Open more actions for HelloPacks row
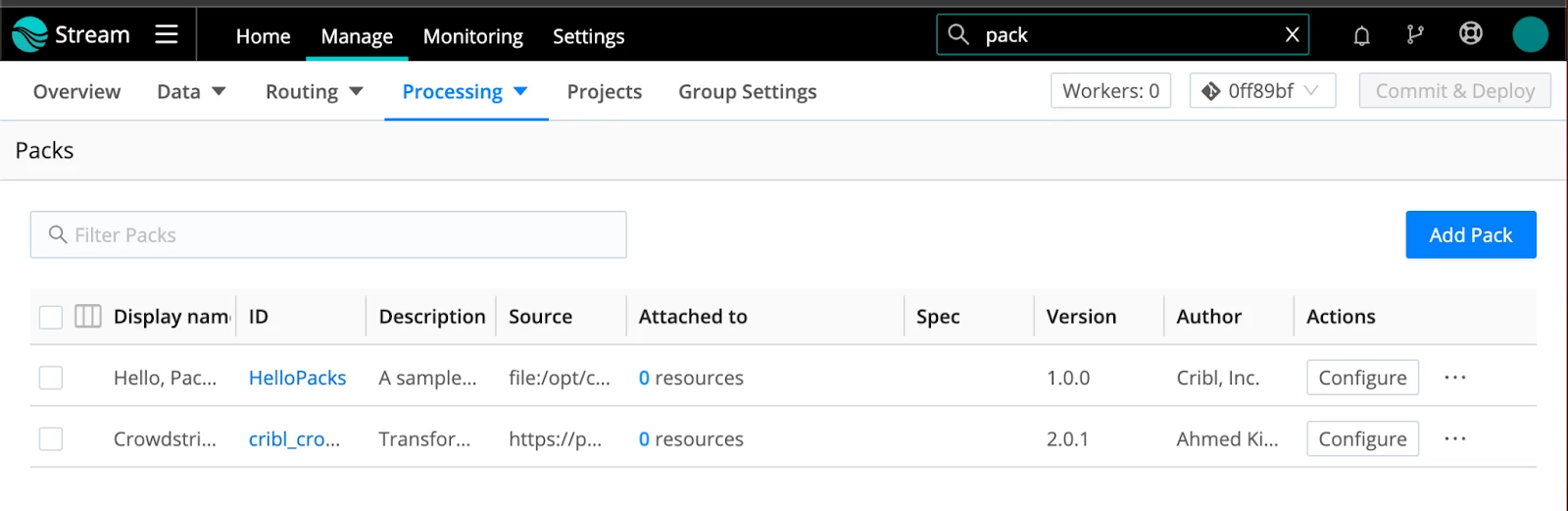Viewport: 1568px width, 511px height. (1455, 378)
